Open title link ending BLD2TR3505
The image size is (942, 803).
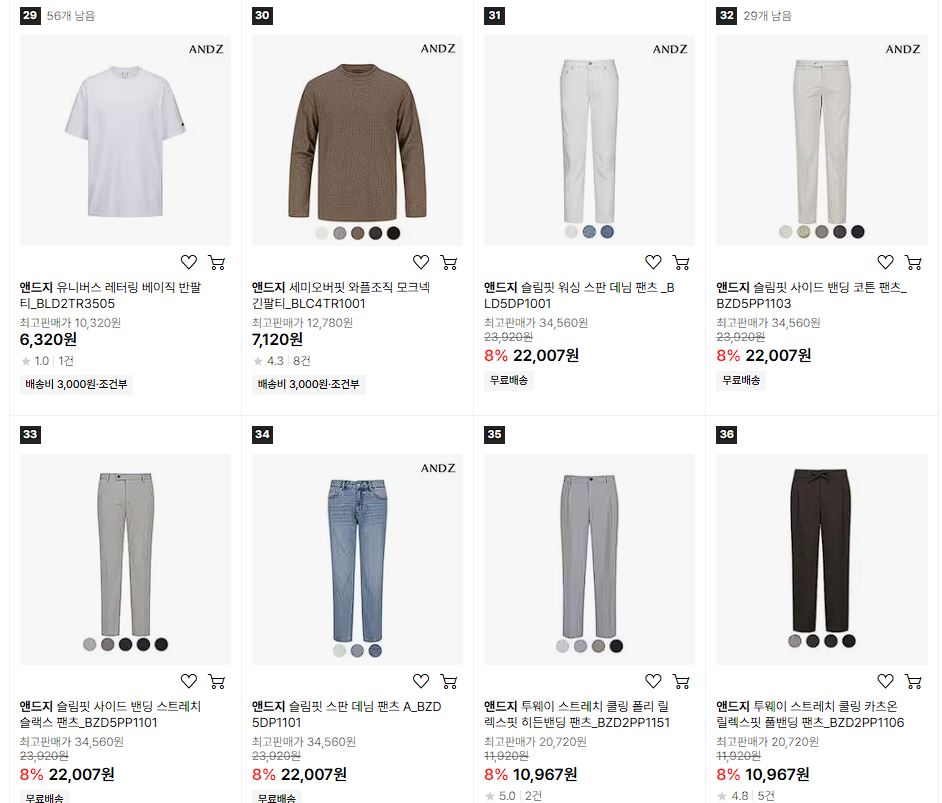point(111,295)
